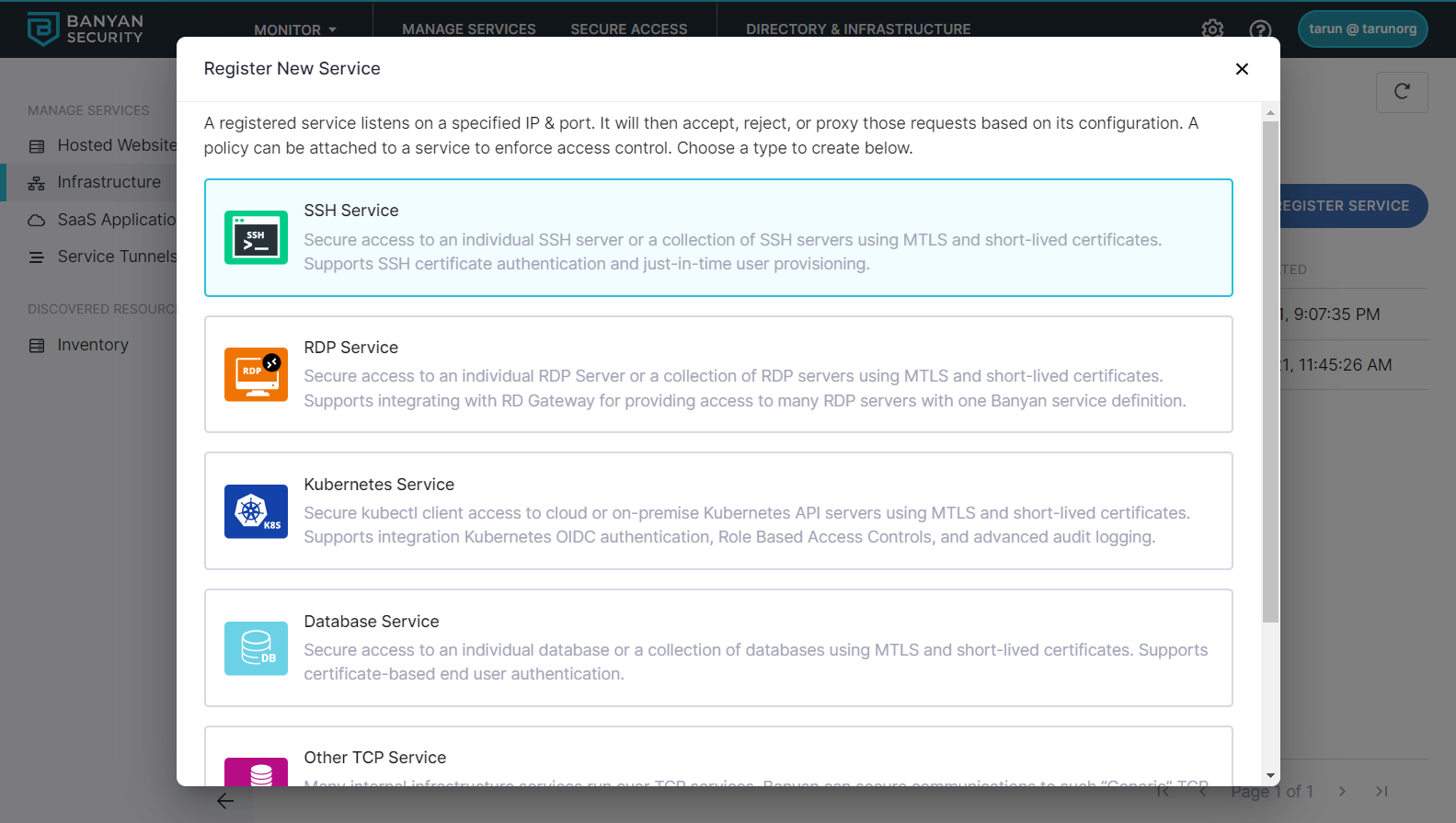Click the SSH Service terminal icon
Image resolution: width=1456 pixels, height=823 pixels.
(x=256, y=237)
